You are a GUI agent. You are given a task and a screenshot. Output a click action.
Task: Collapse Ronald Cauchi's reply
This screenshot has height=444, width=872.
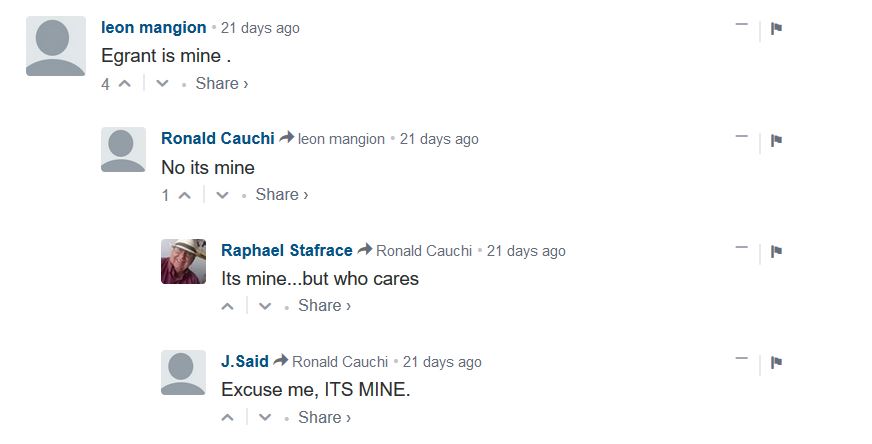tap(741, 136)
